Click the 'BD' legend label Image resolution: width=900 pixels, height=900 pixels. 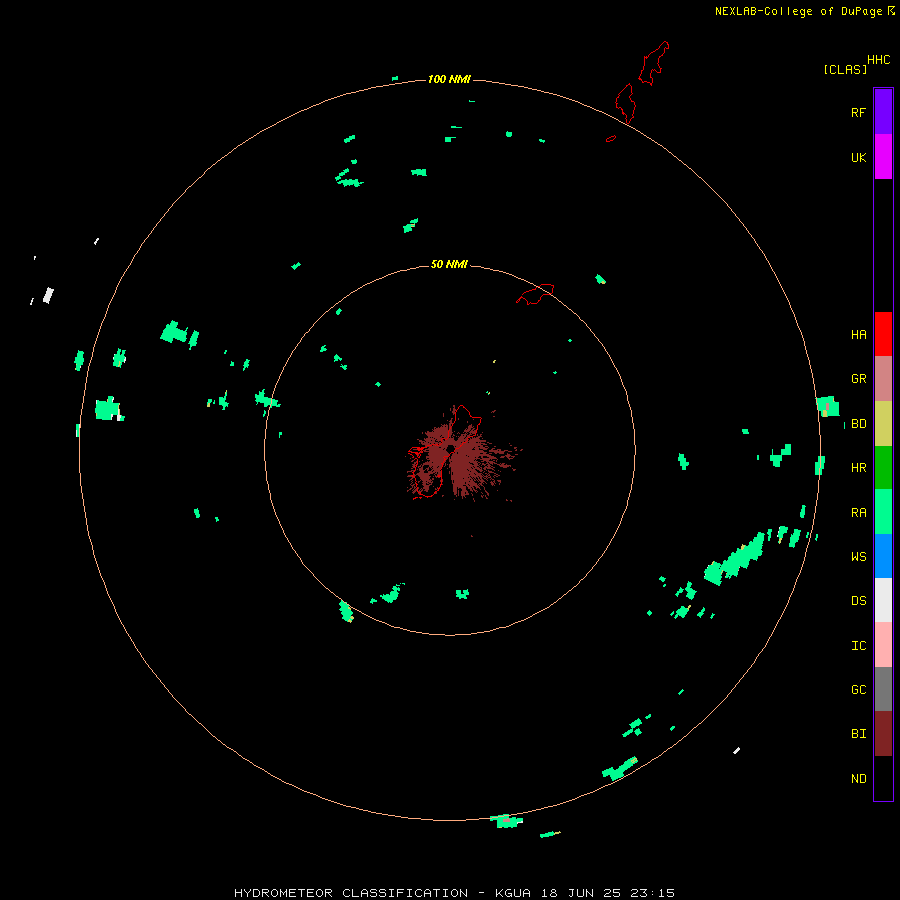point(858,424)
